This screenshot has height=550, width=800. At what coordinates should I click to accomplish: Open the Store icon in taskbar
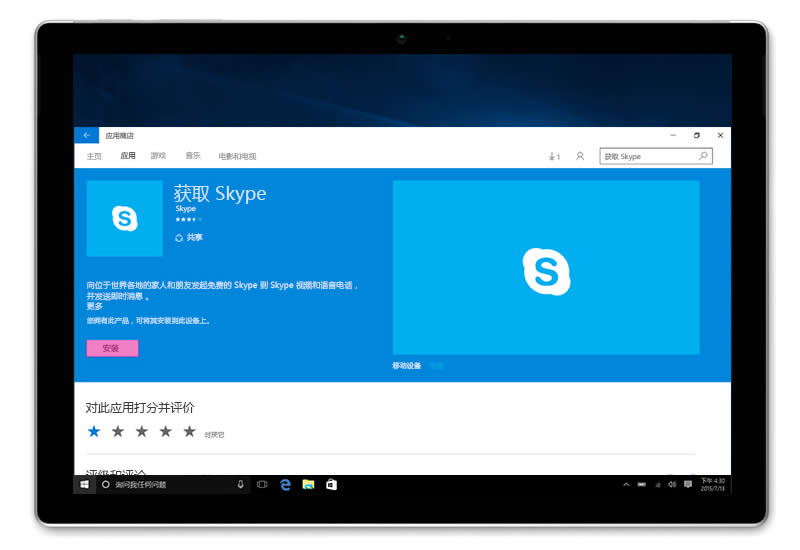pos(331,484)
